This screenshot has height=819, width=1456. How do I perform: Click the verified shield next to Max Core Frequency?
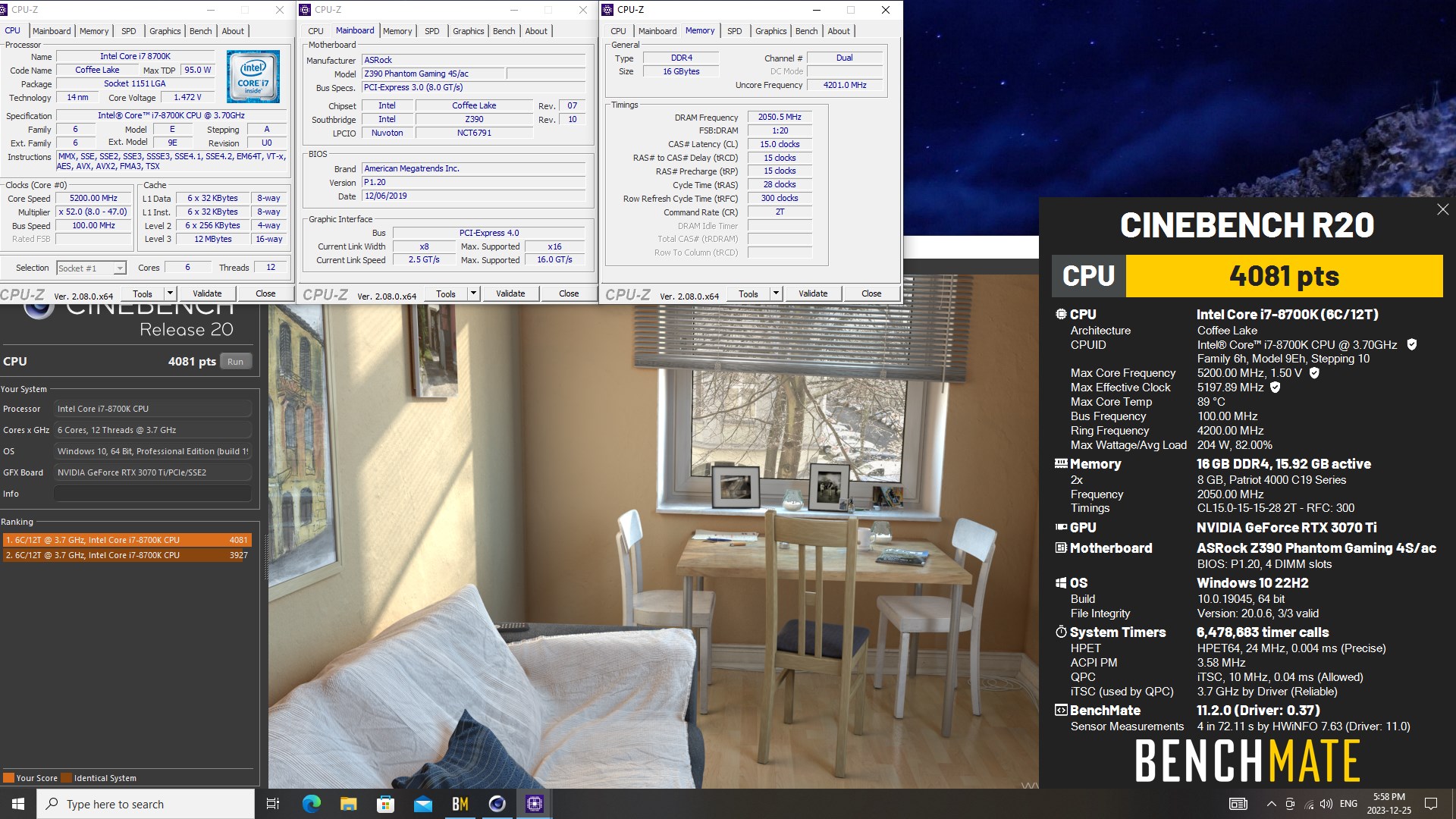coord(1314,373)
